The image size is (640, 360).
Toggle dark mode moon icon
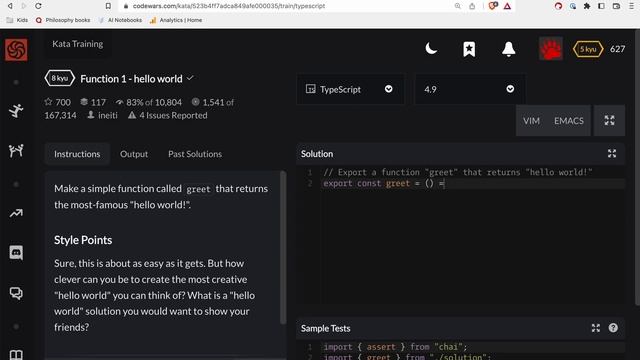(x=431, y=49)
